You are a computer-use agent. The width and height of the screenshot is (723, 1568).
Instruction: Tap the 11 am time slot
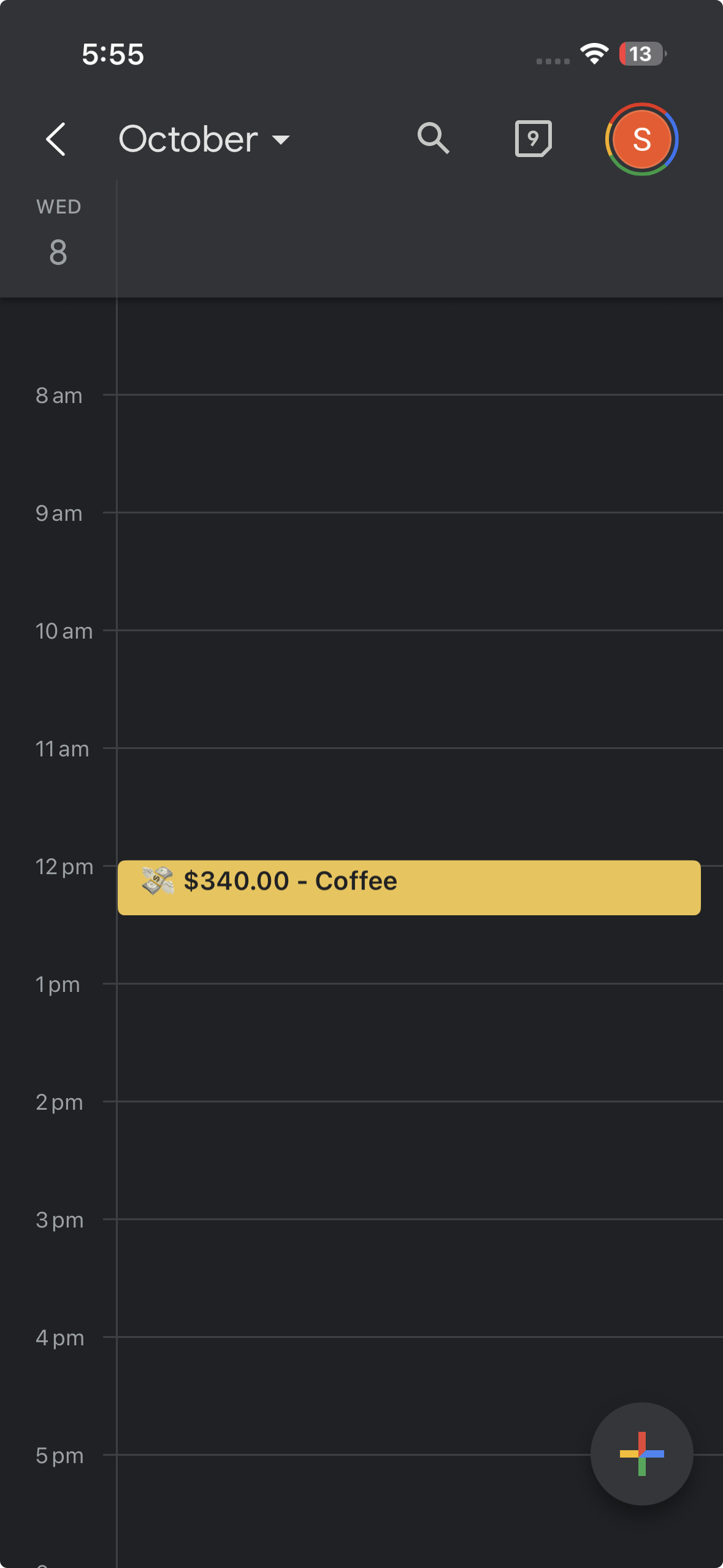(x=419, y=804)
